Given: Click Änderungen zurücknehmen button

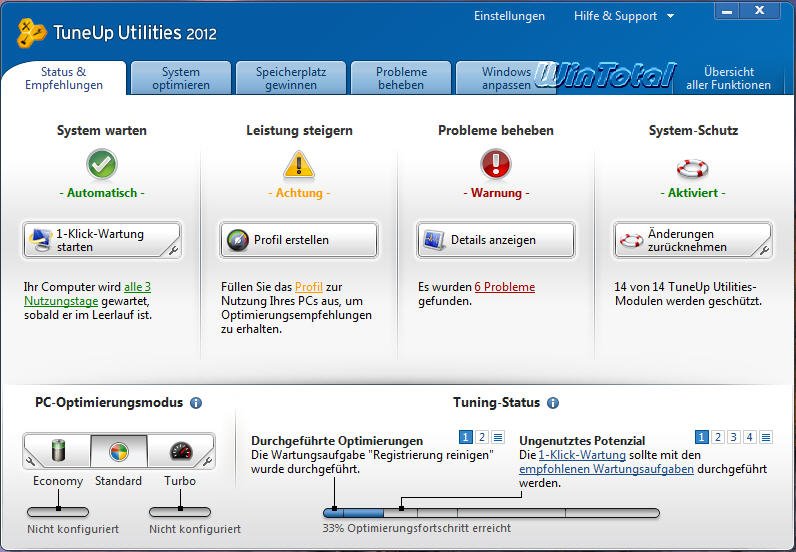Looking at the screenshot, I should coord(692,240).
